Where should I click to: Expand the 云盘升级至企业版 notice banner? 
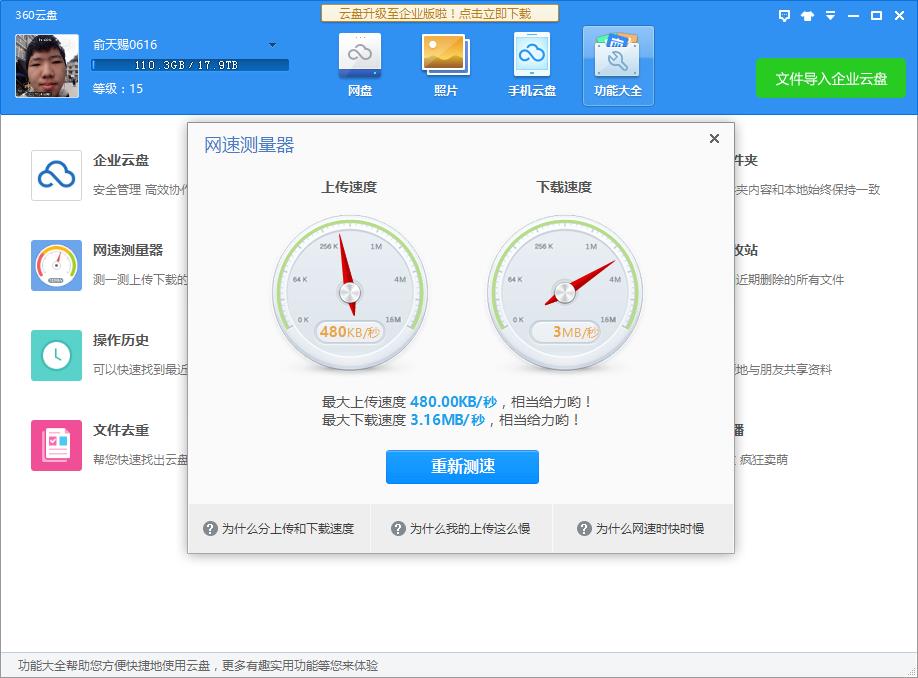[x=440, y=13]
